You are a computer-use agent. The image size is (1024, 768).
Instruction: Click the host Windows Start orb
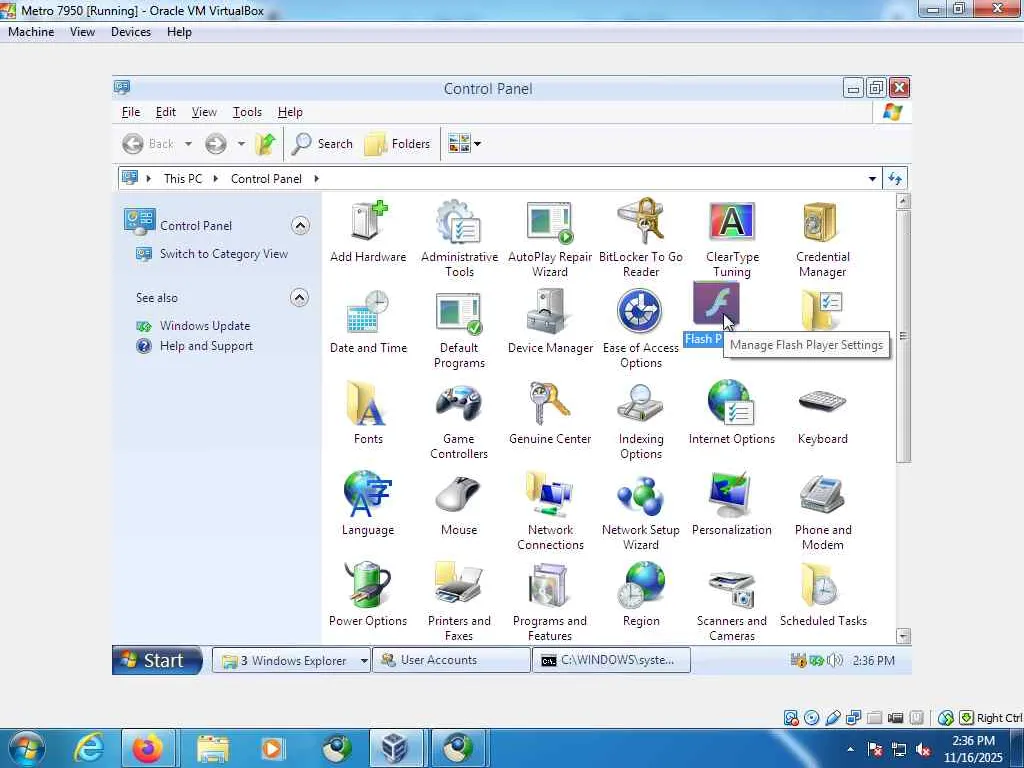(x=26, y=748)
